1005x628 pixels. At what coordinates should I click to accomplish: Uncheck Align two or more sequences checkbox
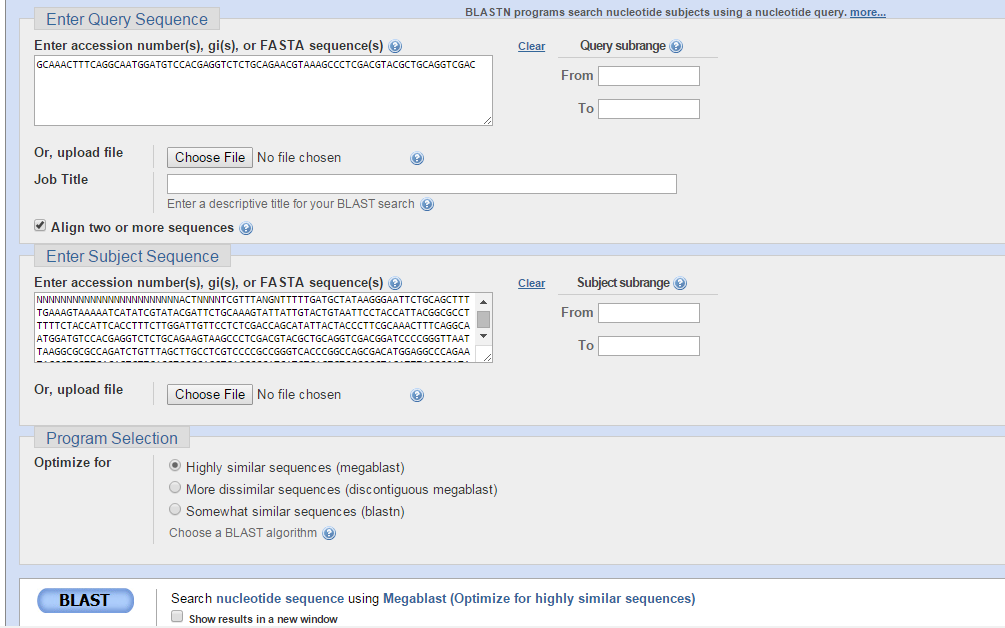[x=41, y=227]
